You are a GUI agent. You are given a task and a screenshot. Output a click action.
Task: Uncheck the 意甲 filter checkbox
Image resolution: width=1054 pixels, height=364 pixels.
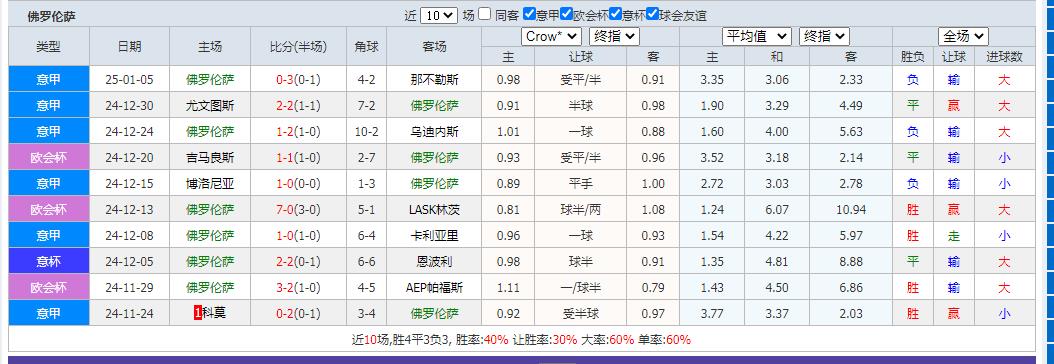click(x=530, y=14)
